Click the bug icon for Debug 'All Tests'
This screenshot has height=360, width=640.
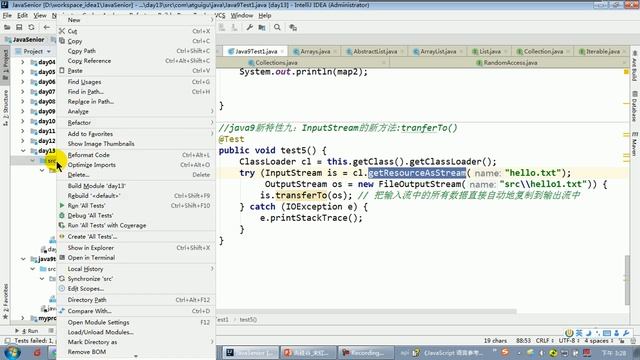pyautogui.click(x=62, y=215)
